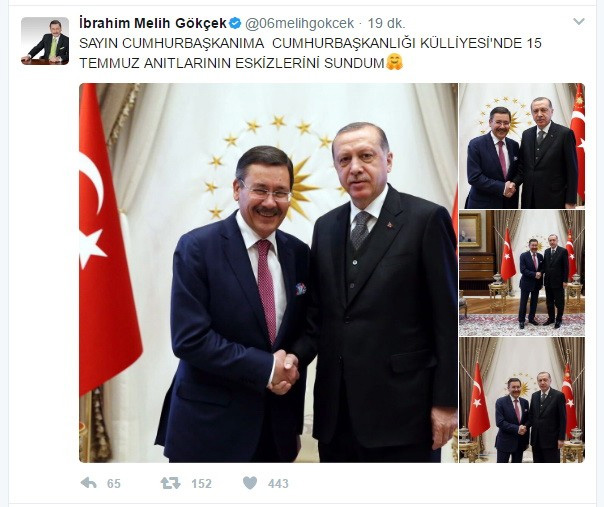
Task: Click the retweet icon
Action: 170,483
